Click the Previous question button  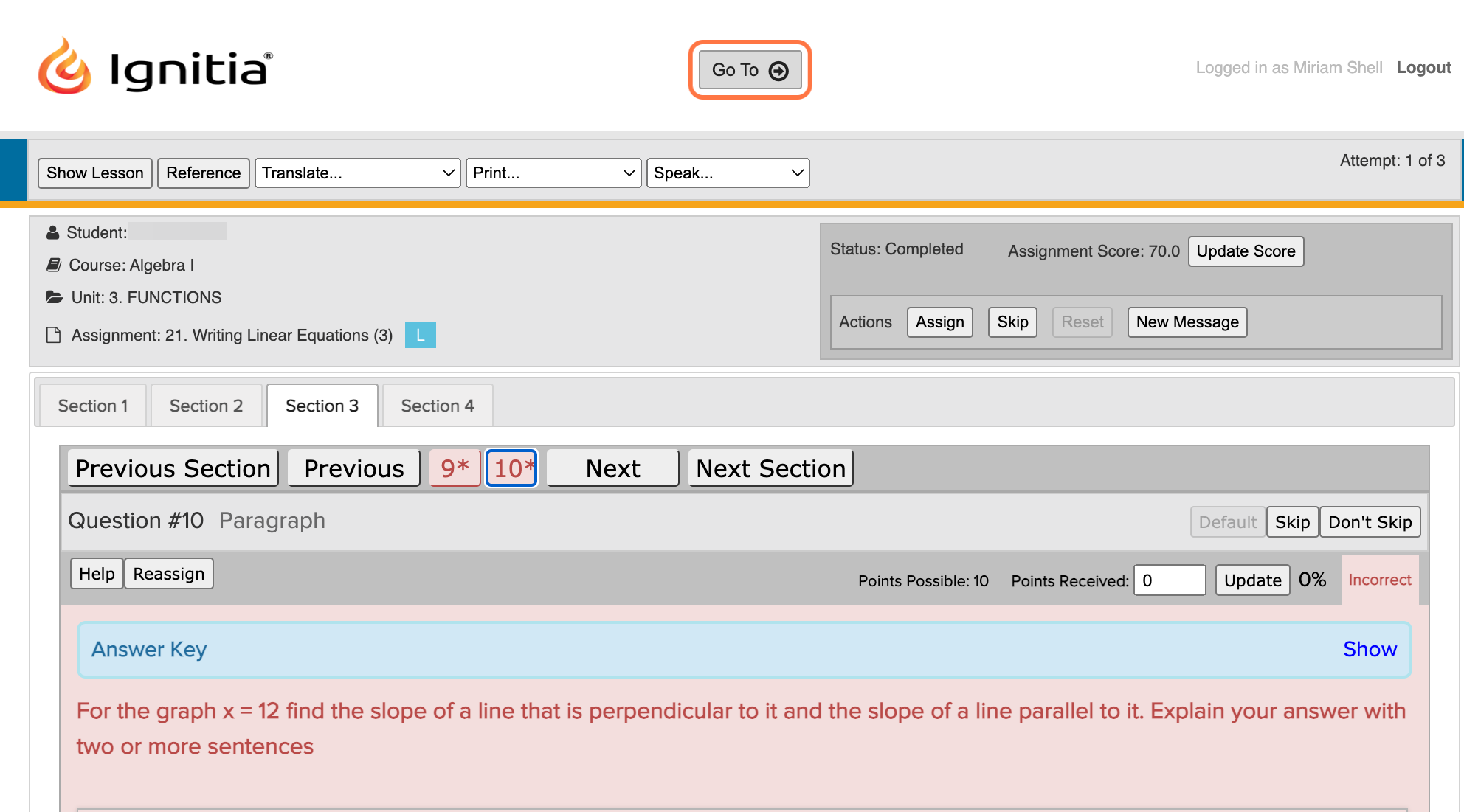[x=354, y=468]
